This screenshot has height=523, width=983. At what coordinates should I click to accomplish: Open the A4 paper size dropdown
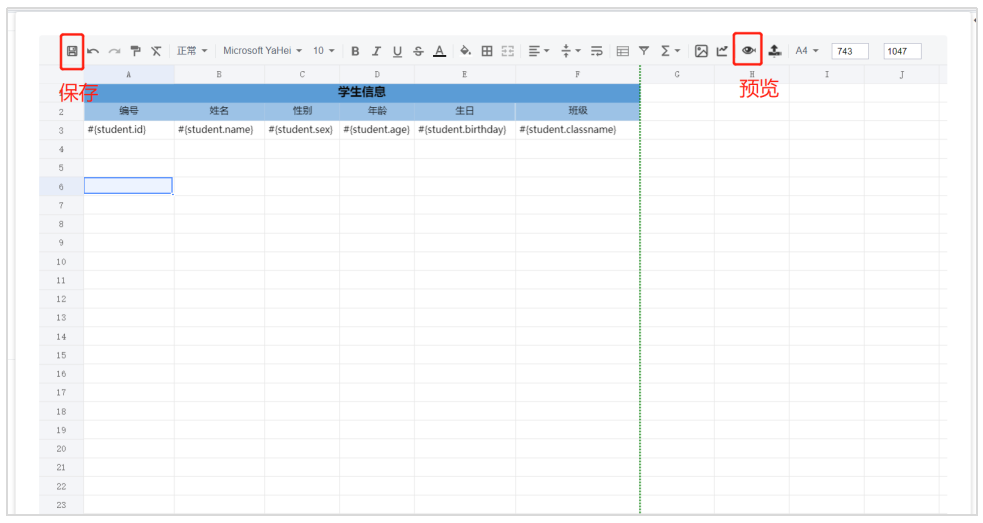pos(807,51)
